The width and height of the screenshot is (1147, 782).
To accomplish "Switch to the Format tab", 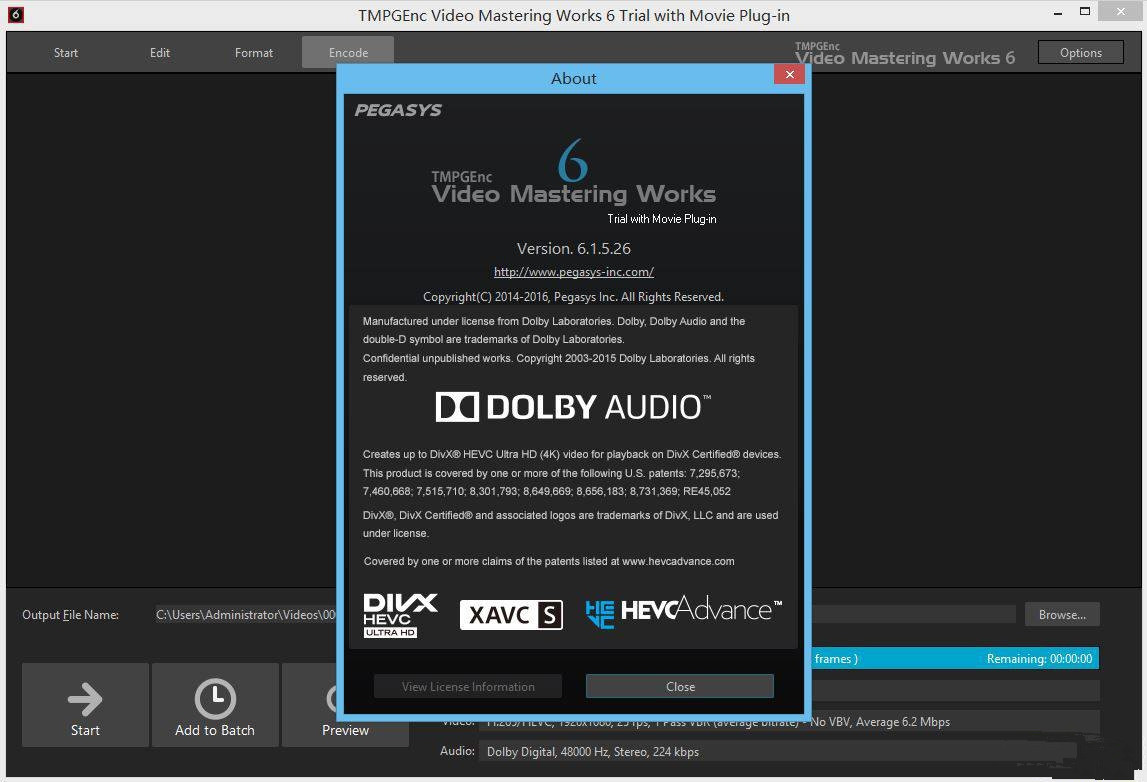I will 254,53.
